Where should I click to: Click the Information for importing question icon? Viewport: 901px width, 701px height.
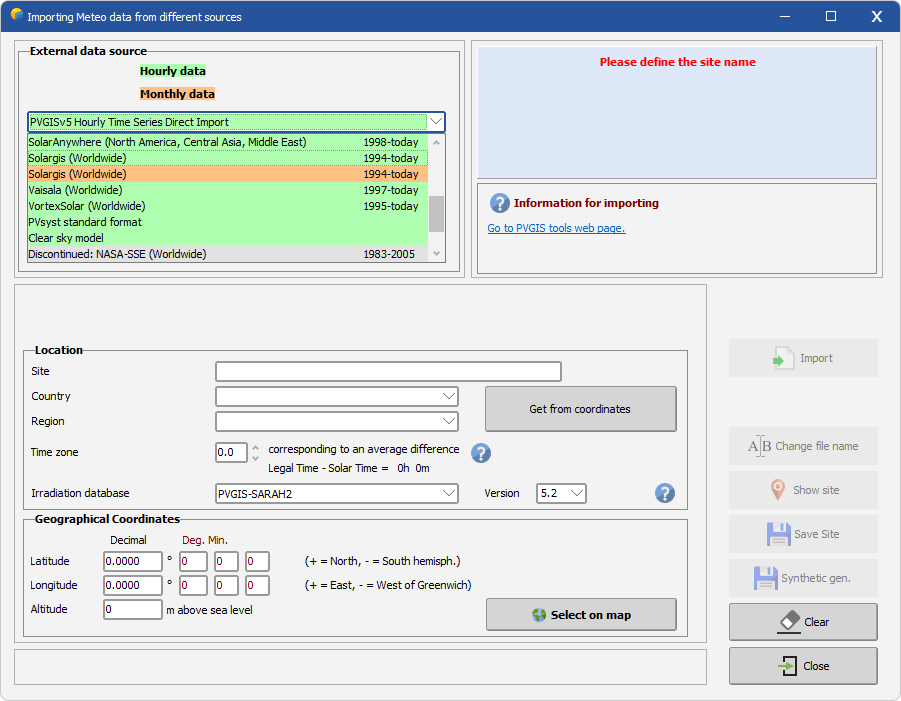[x=500, y=203]
